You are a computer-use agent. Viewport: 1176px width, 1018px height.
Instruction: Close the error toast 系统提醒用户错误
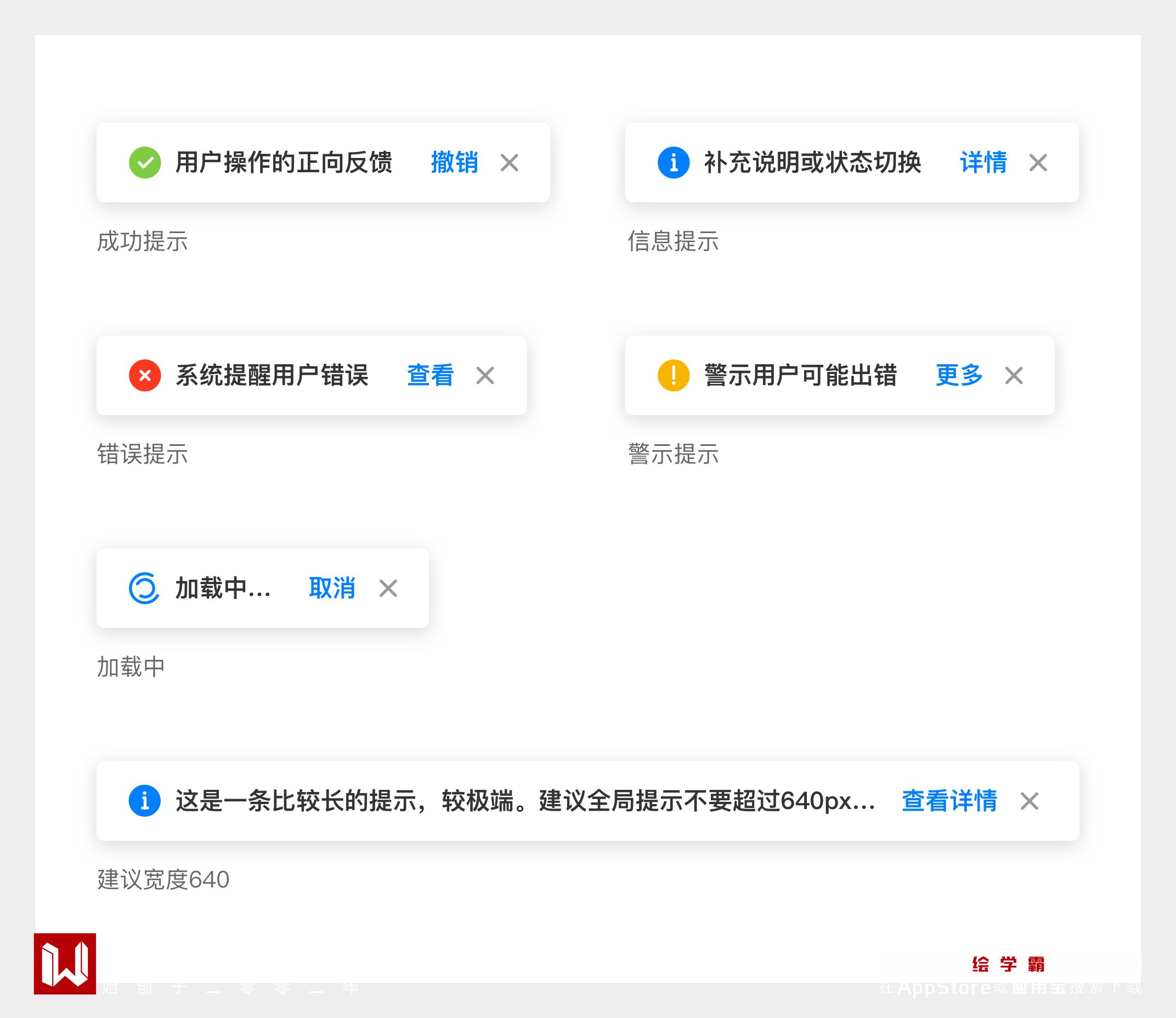tap(485, 376)
